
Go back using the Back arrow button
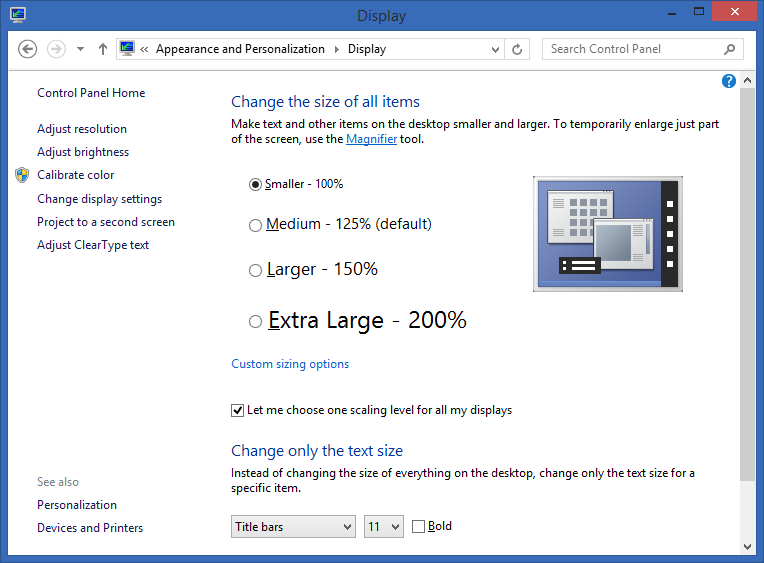[27, 49]
